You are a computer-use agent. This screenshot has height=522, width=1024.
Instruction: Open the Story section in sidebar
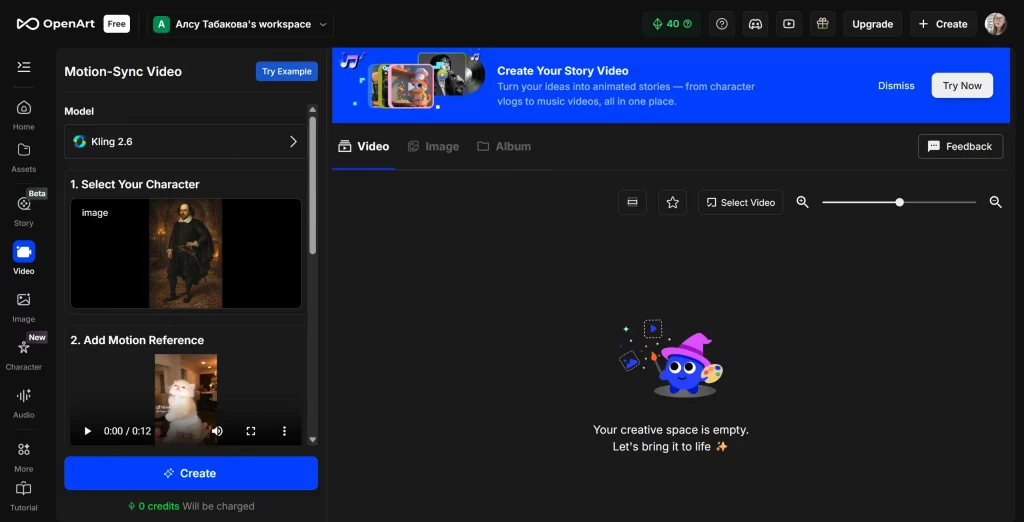24,210
